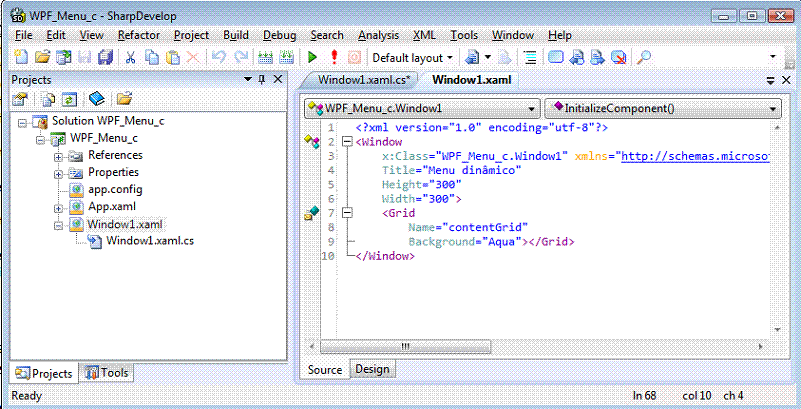This screenshot has width=801, height=409.
Task: Expand the Properties tree node
Action: [x=59, y=175]
